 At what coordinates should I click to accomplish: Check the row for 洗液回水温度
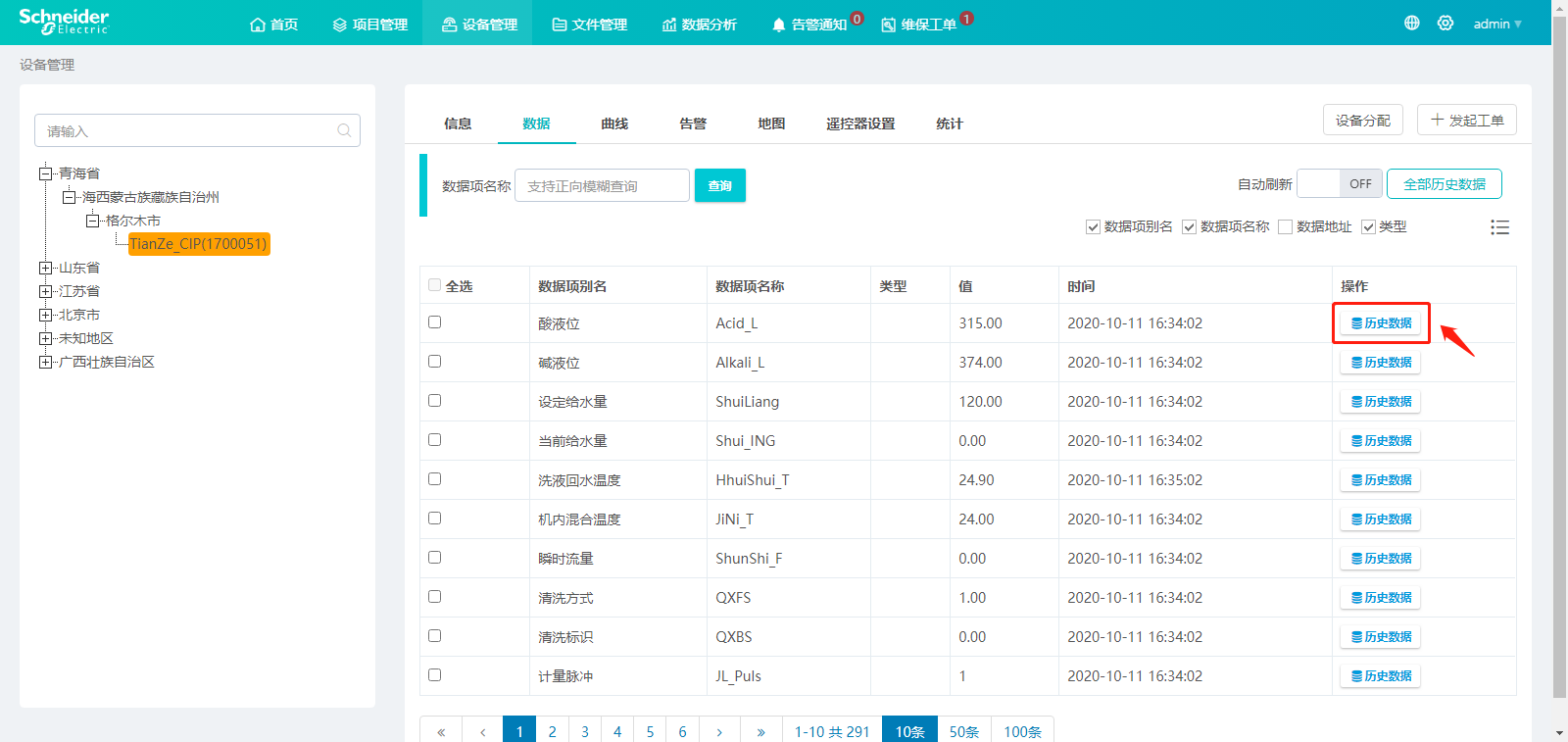(x=435, y=479)
